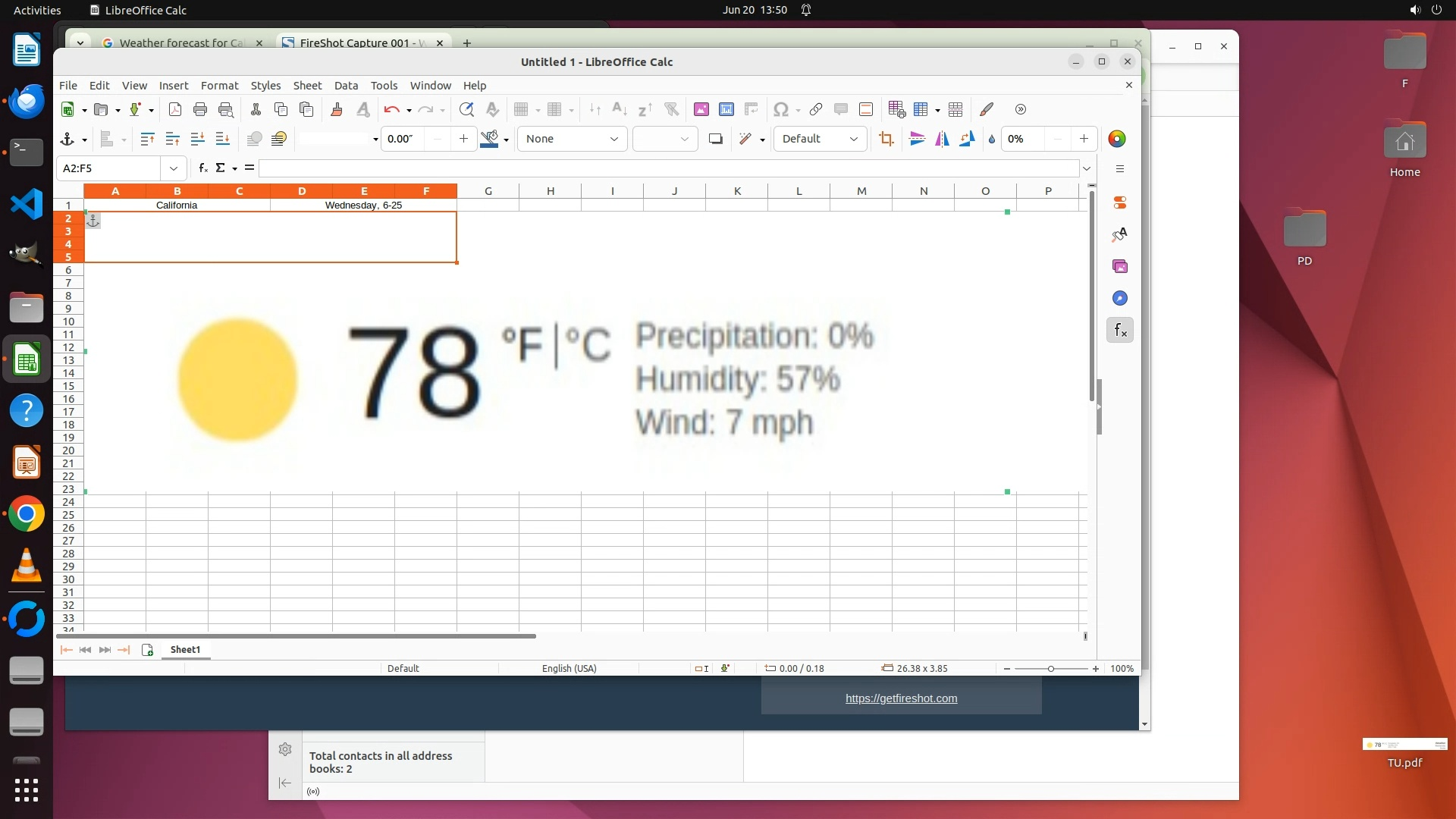This screenshot has height=819, width=1456.
Task: Toggle the image Shadow button
Action: coord(715,139)
